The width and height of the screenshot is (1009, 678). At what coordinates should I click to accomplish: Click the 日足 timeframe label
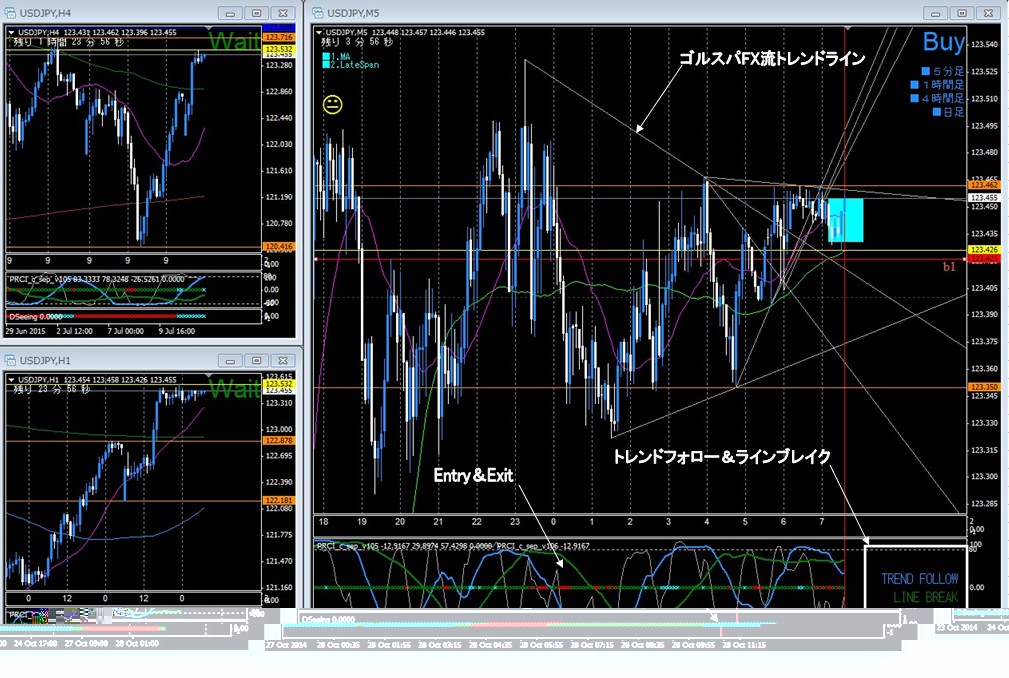click(x=954, y=112)
